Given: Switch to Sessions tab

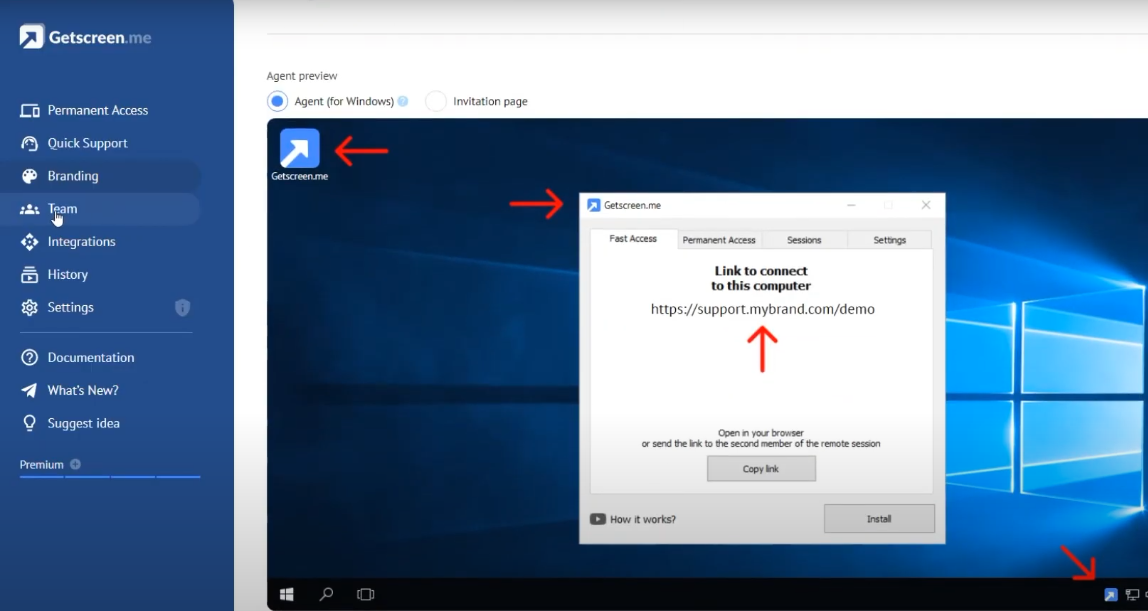Looking at the screenshot, I should pos(804,240).
